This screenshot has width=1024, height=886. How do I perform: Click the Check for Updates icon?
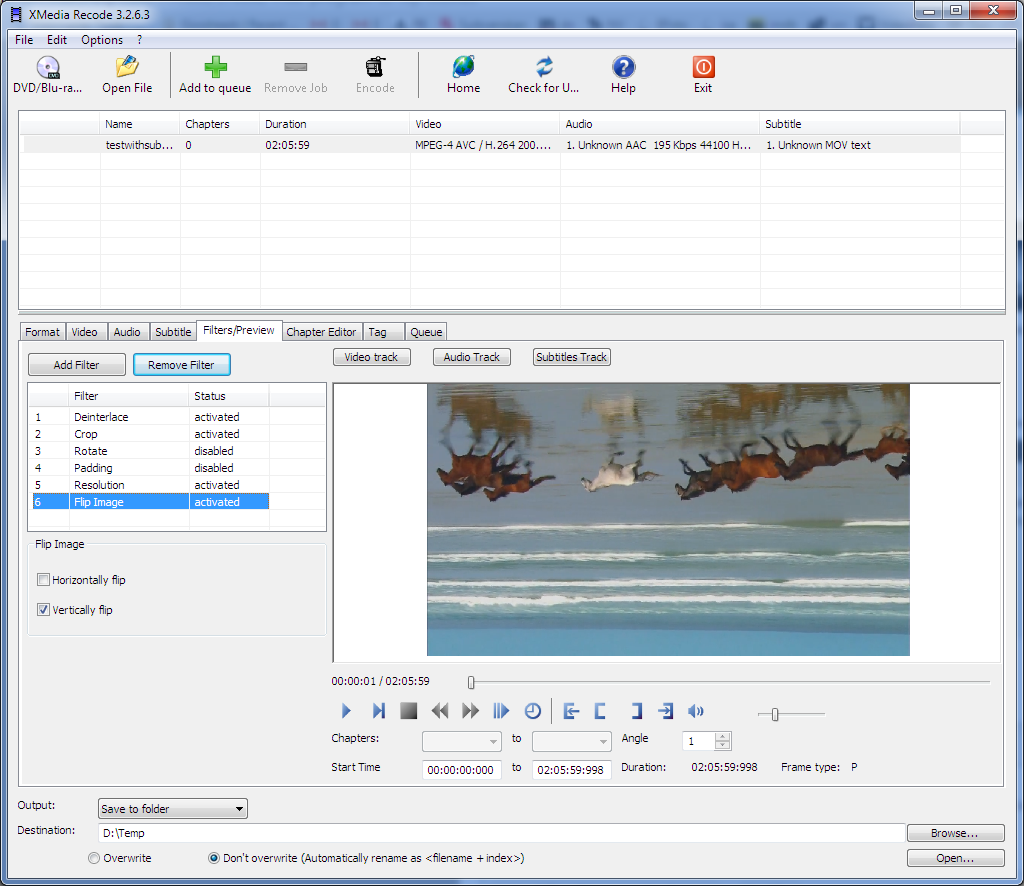point(544,68)
